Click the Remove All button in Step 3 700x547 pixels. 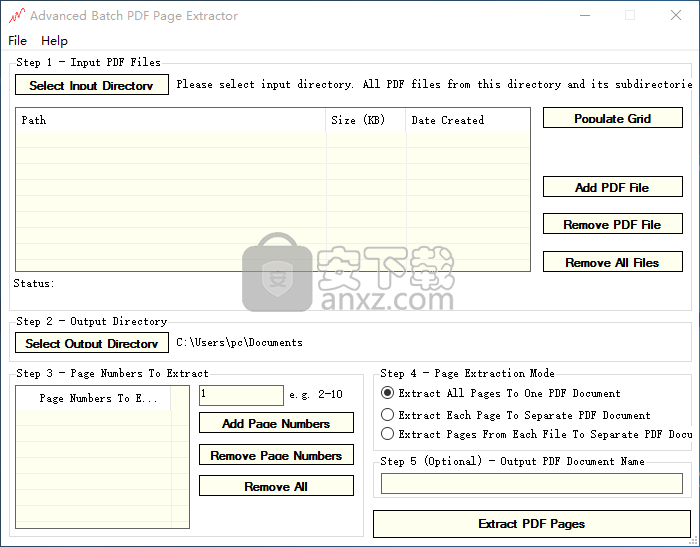[276, 486]
